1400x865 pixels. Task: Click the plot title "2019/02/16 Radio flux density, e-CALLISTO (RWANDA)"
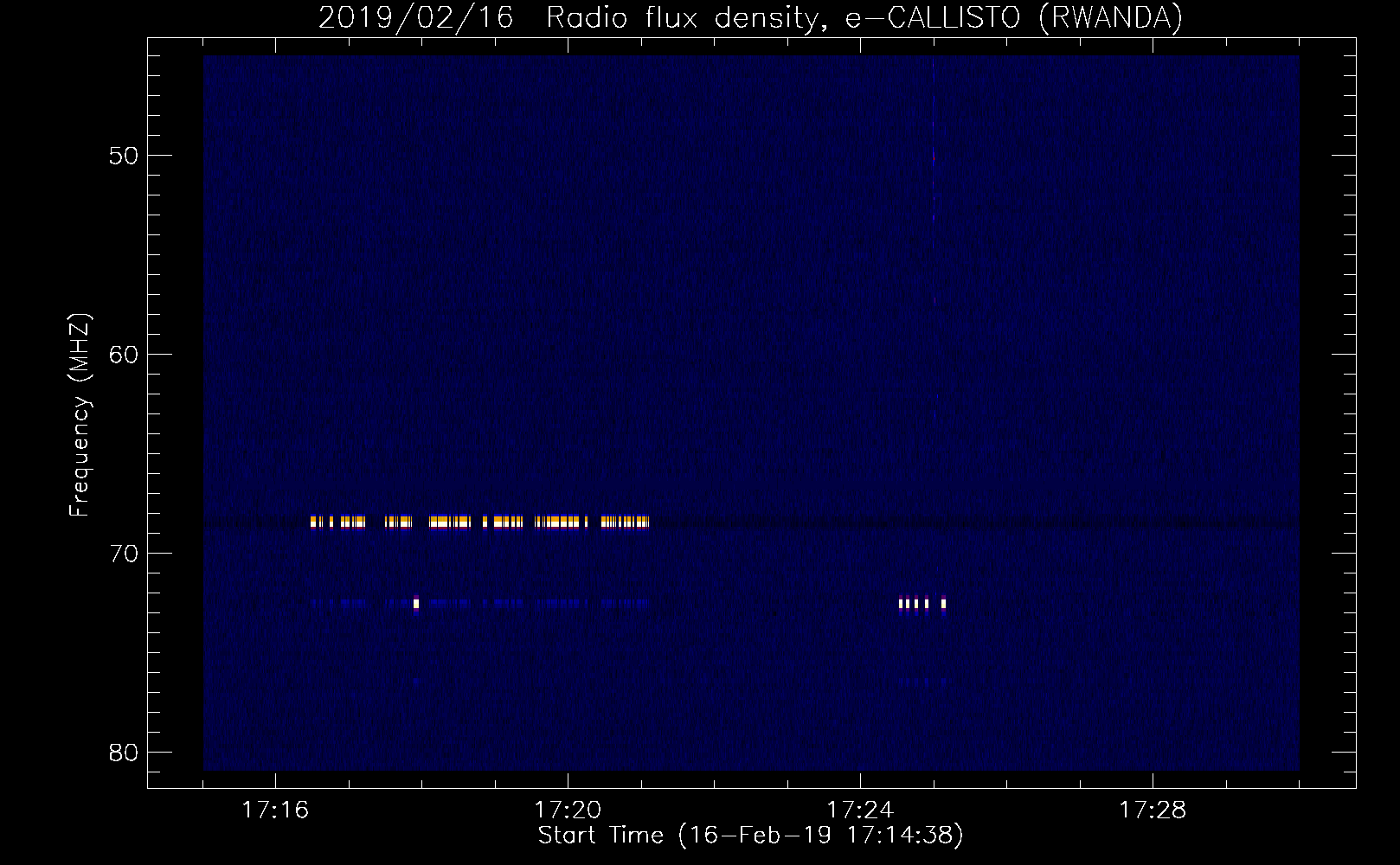click(750, 18)
